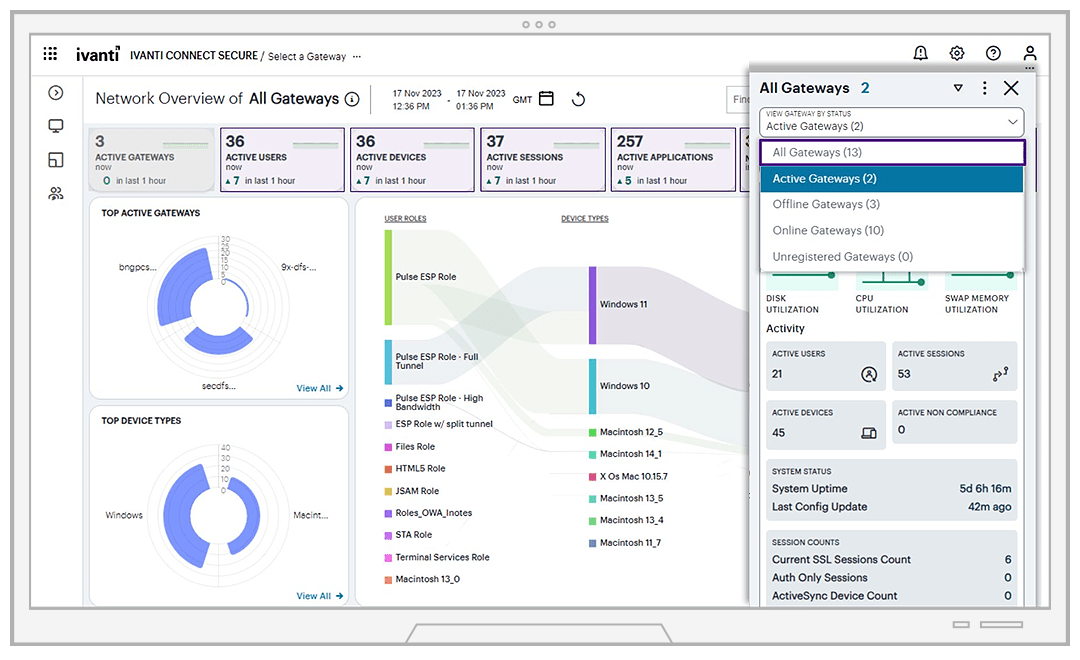This screenshot has height=660, width=1080.
Task: Click the Select a Gateway breadcrumb
Action: click(307, 56)
